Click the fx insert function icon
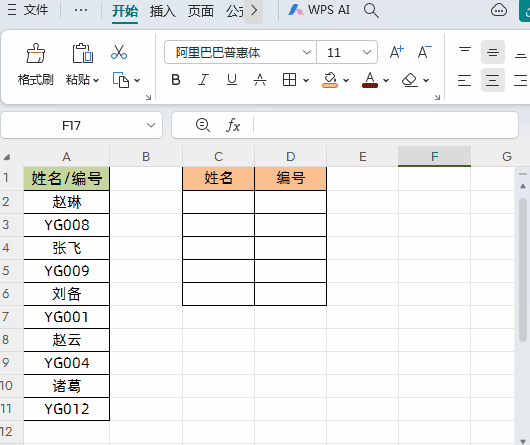The image size is (530, 445). 233,125
